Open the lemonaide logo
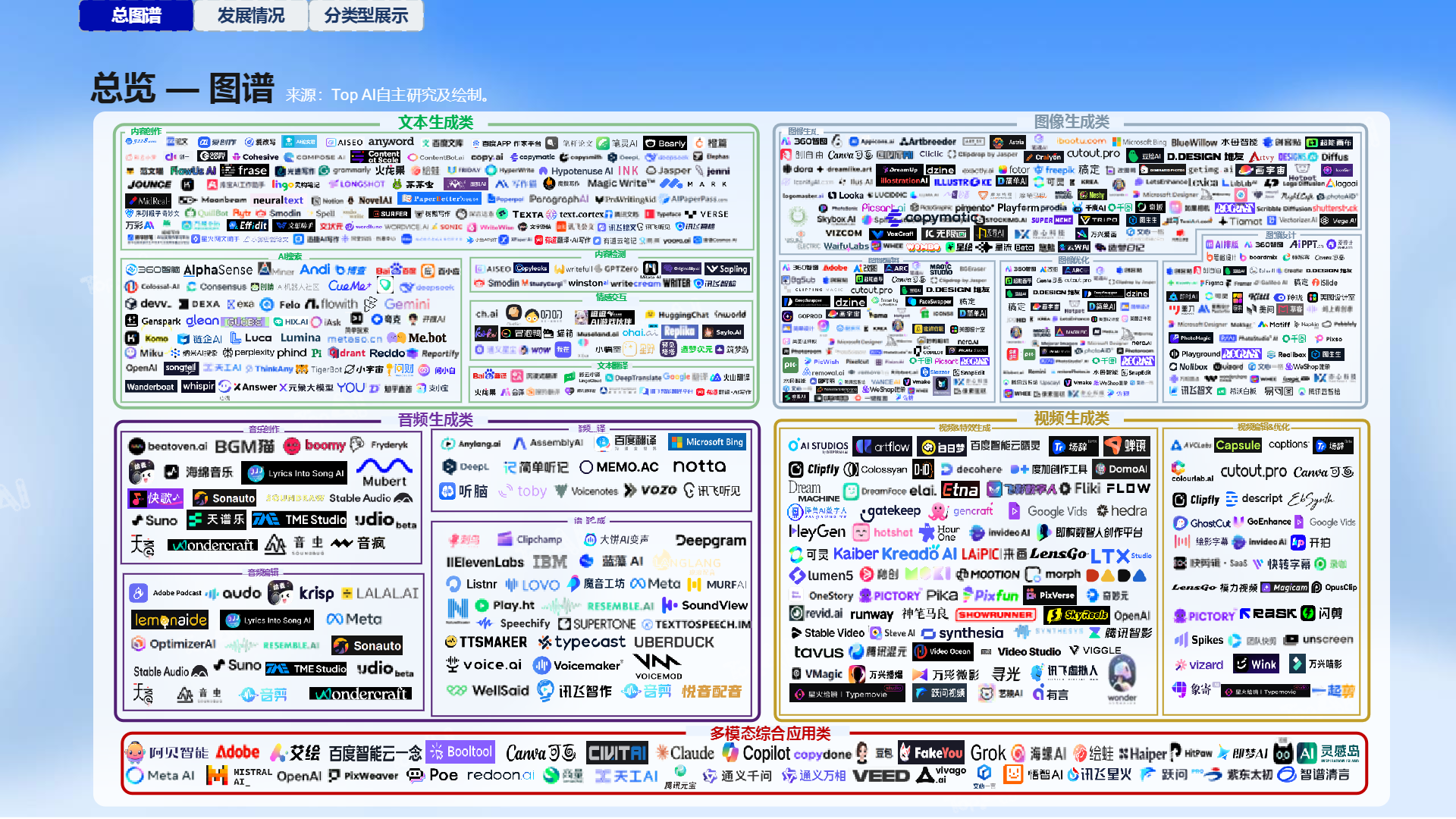 (x=170, y=620)
